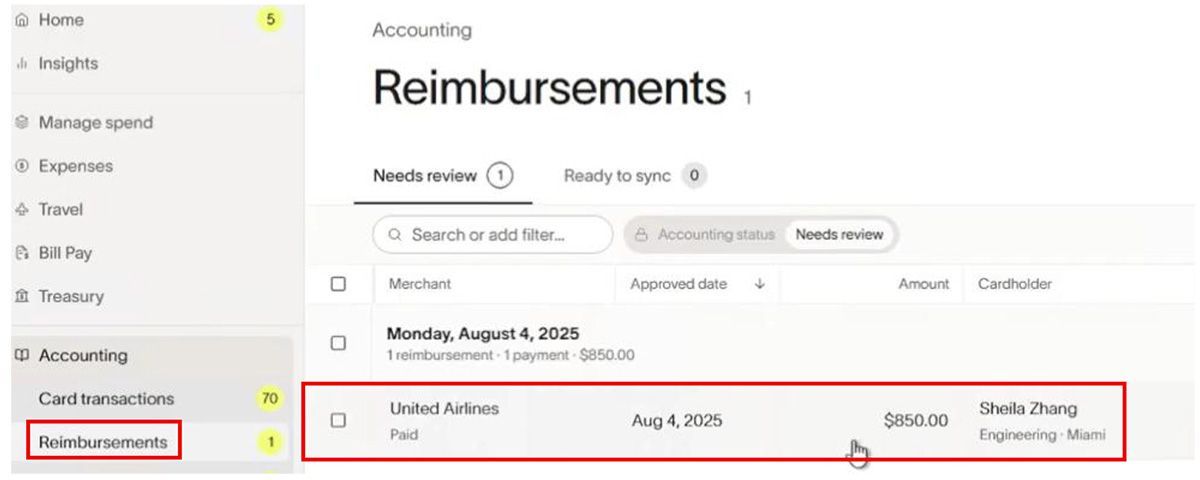
Task: Open the Needs review filter value
Action: click(x=839, y=235)
